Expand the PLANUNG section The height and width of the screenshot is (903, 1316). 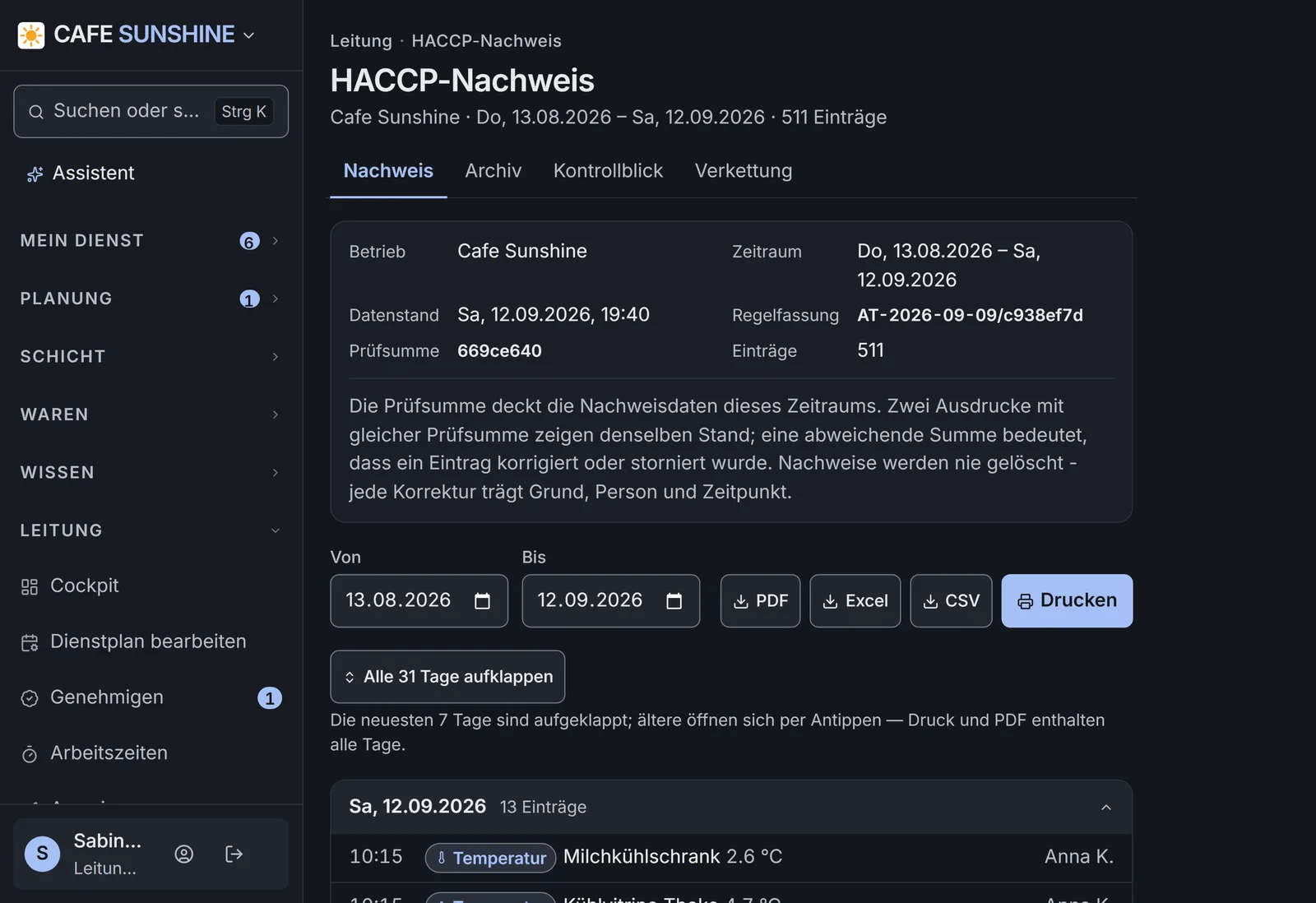tap(151, 299)
